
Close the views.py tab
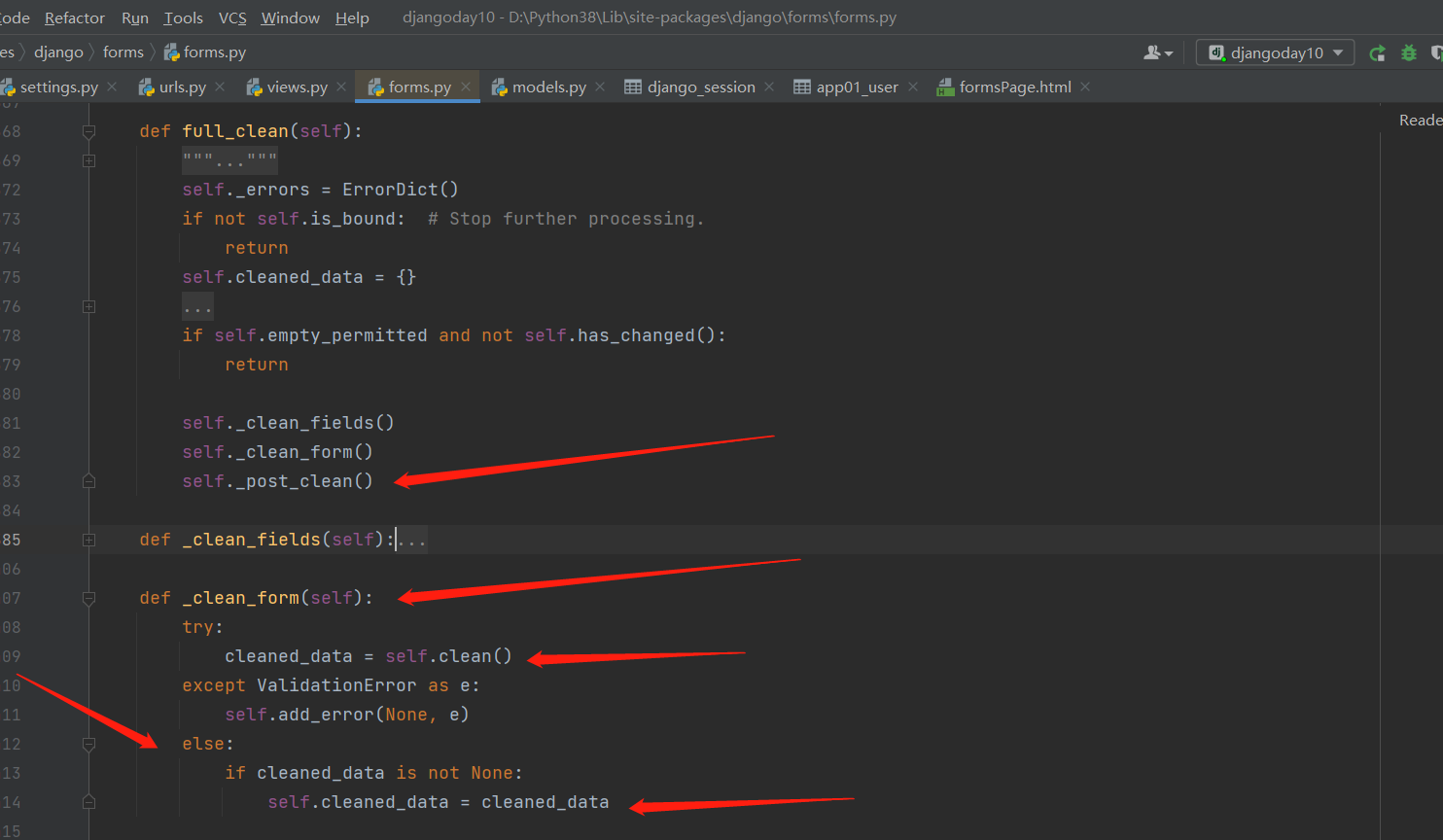341,87
